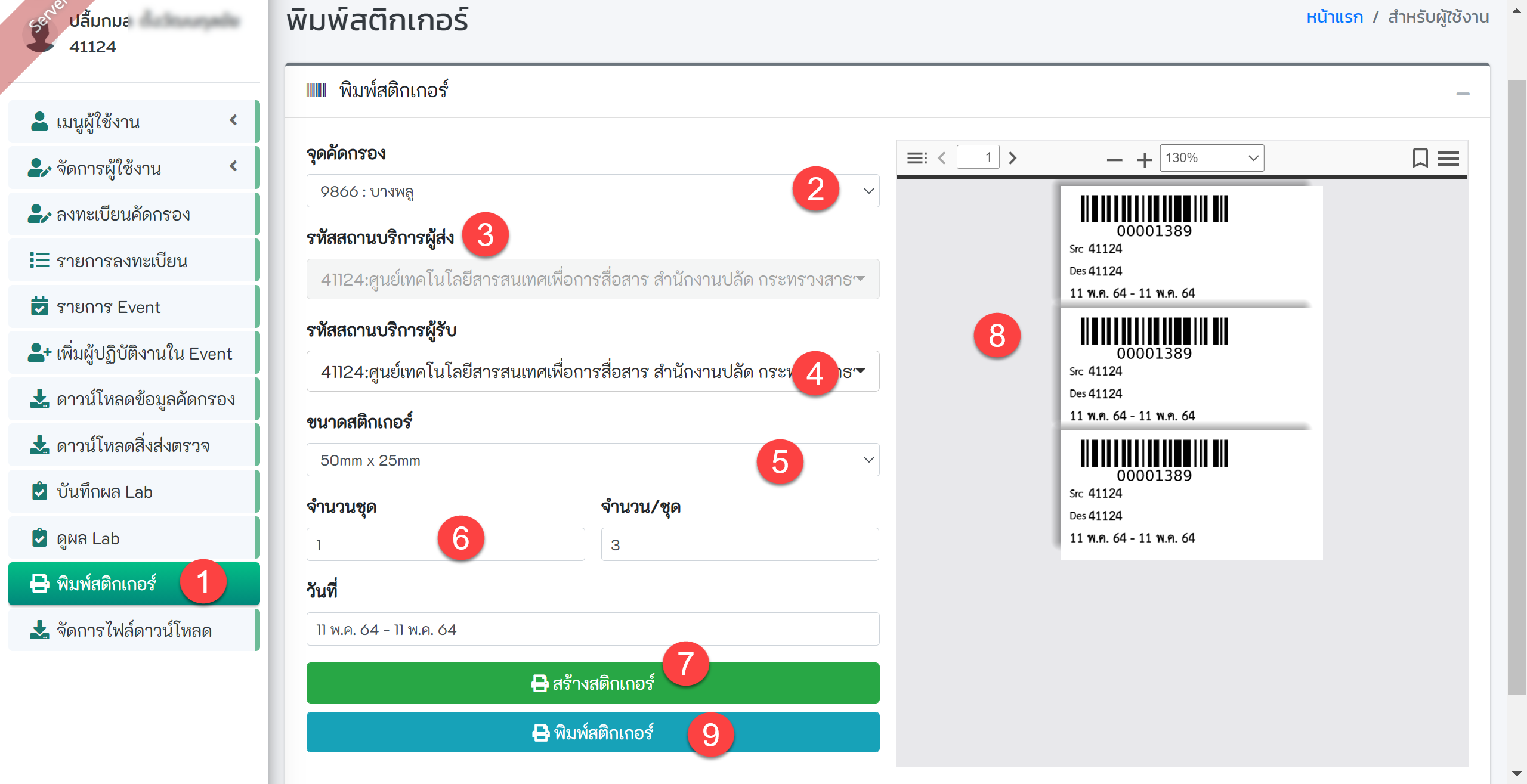The width and height of the screenshot is (1527, 784).
Task: Go to next page in PDF viewer
Action: pos(1012,158)
